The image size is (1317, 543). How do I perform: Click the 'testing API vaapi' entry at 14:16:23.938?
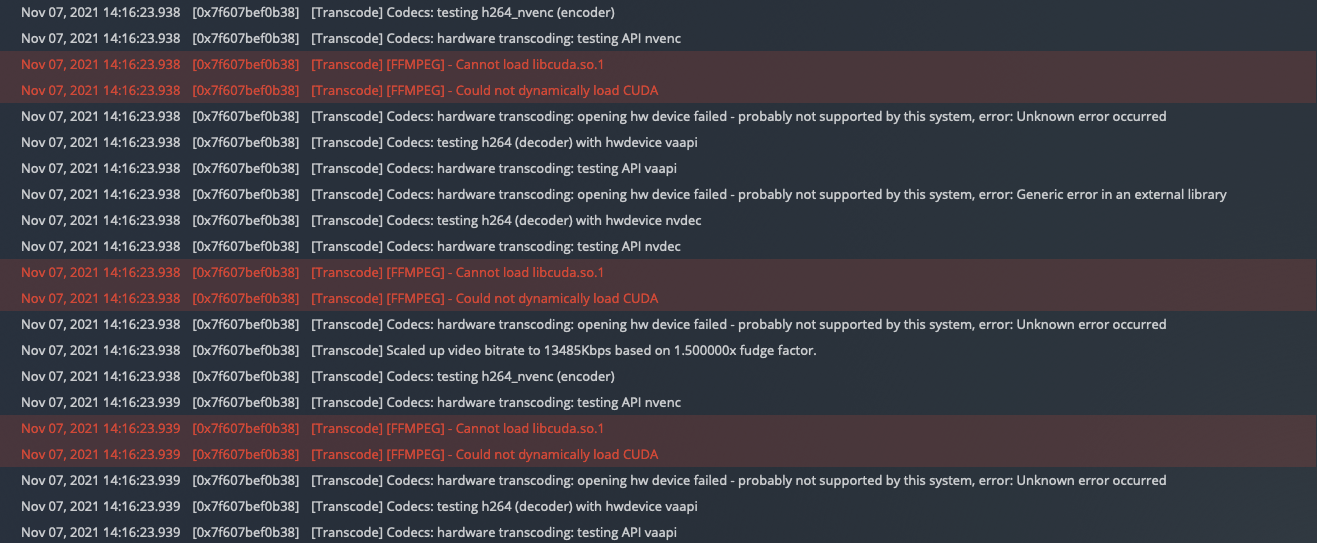point(658,168)
